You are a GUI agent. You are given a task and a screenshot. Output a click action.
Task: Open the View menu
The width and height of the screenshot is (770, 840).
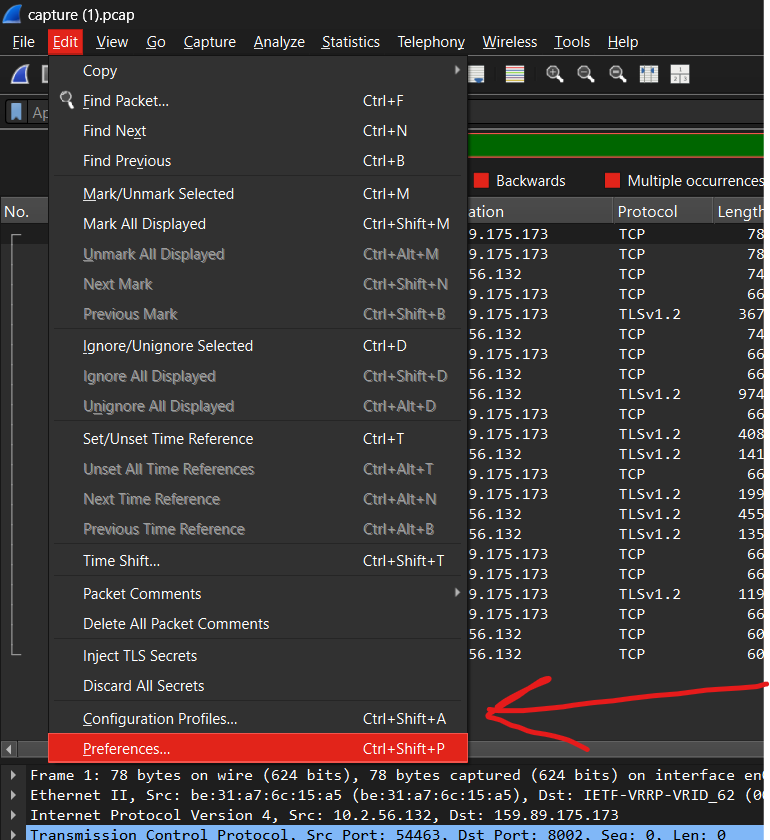[112, 42]
